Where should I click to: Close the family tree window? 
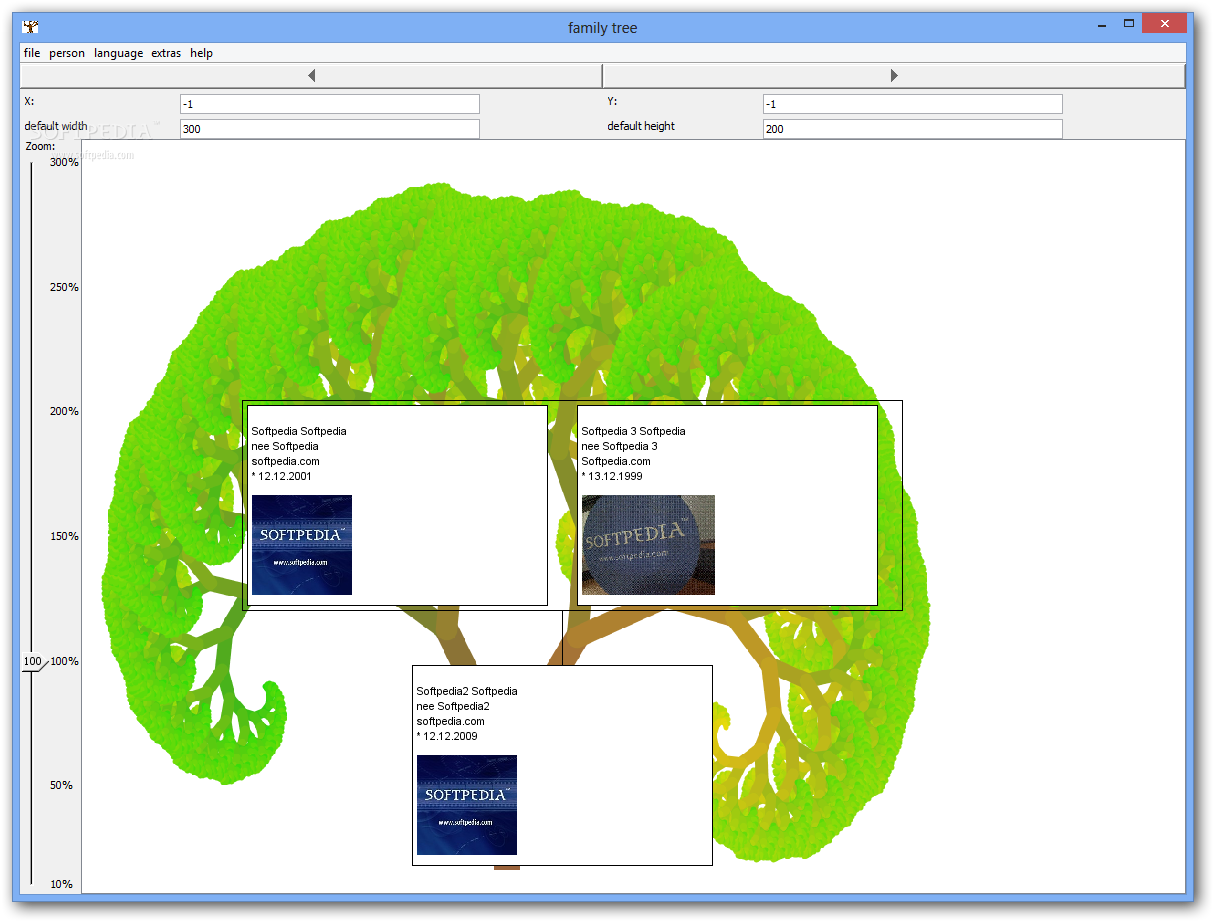1164,23
